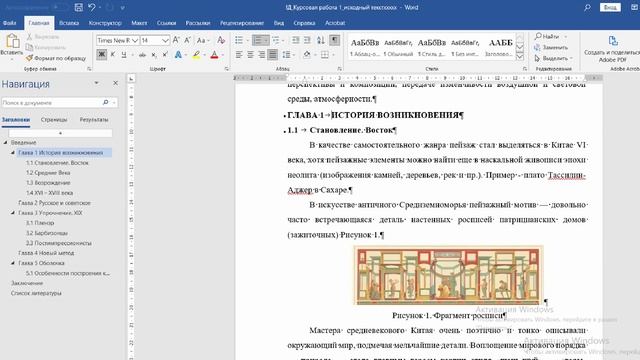Center the text
This screenshot has width=640, height=360.
[x=250, y=55]
